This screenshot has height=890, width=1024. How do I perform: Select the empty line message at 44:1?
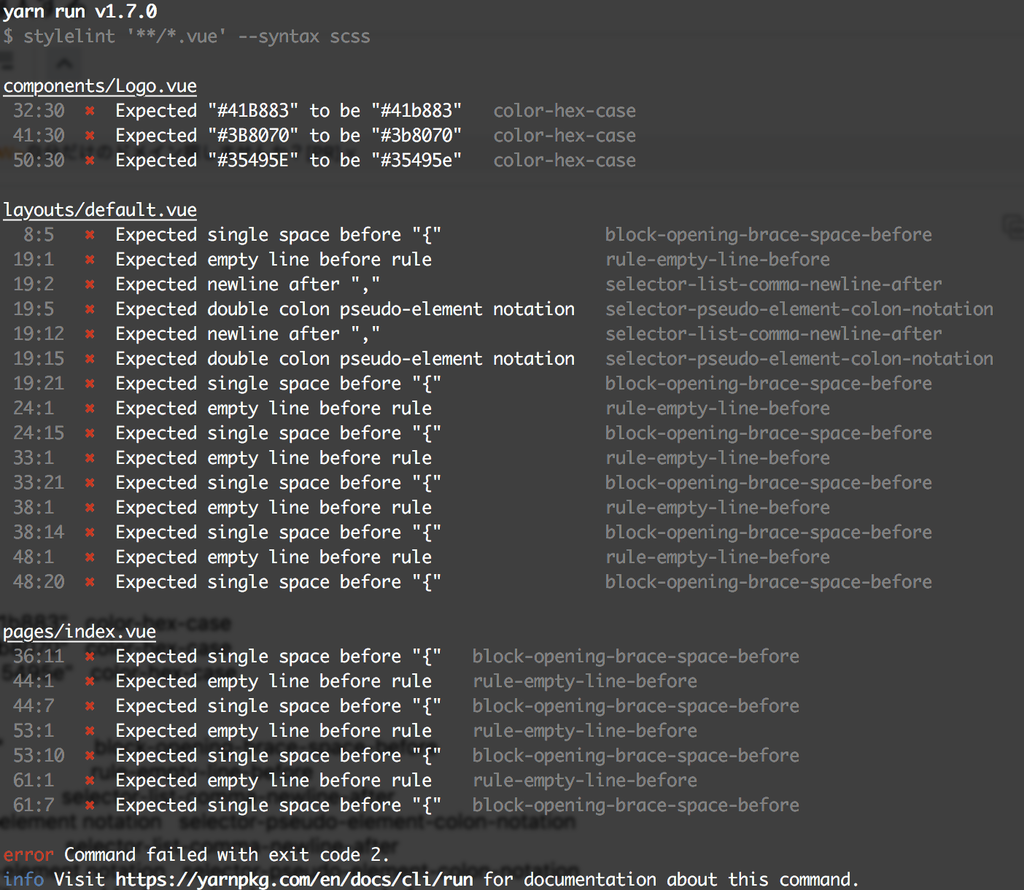click(x=274, y=682)
